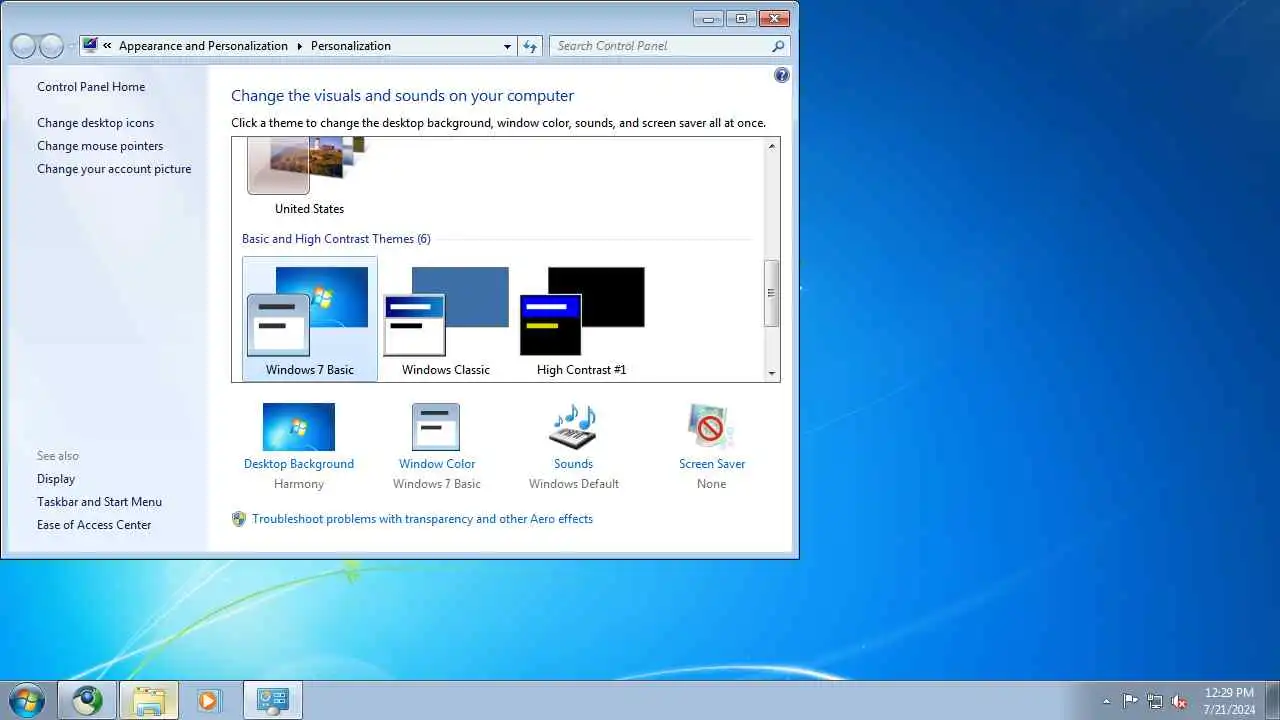
Task: Click the help question mark icon
Action: tap(782, 75)
